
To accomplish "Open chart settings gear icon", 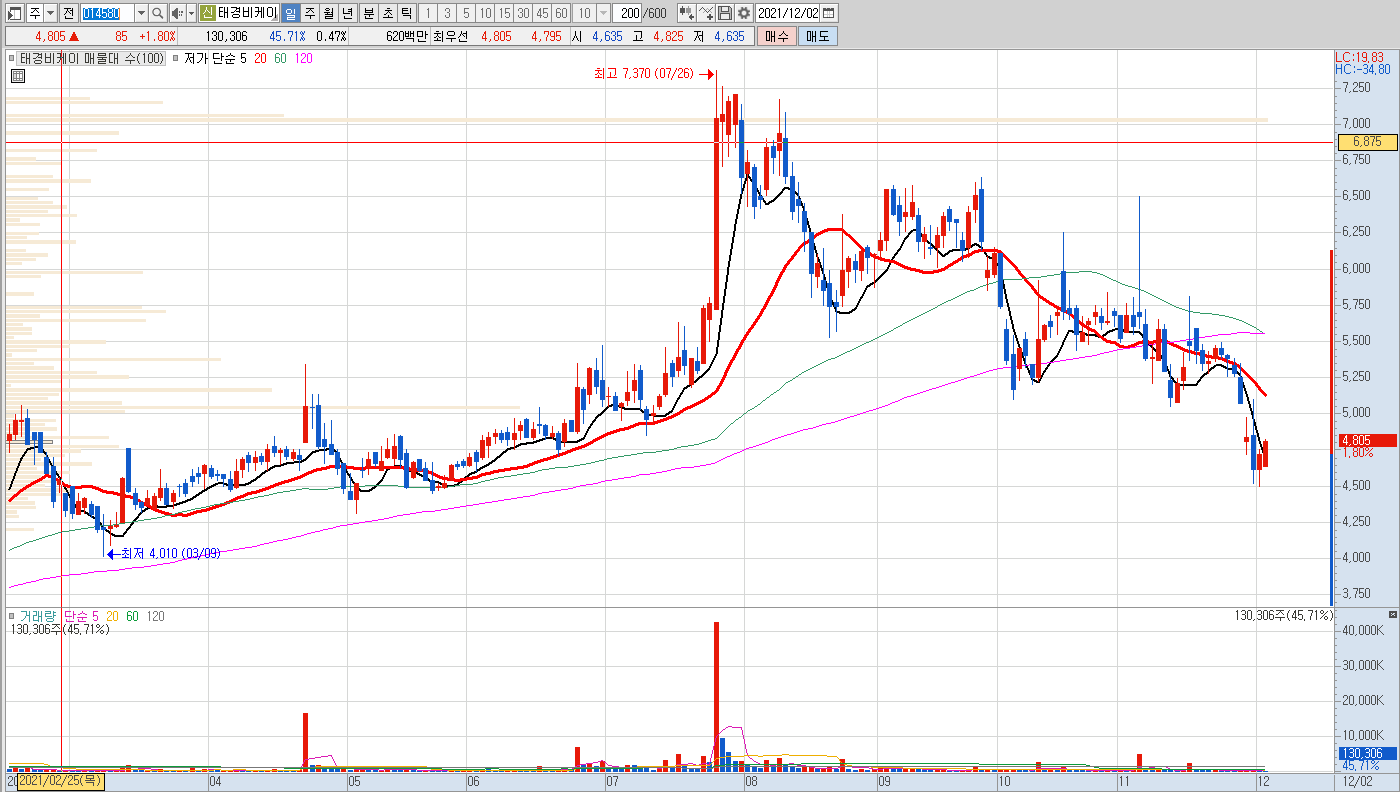I will click(744, 13).
